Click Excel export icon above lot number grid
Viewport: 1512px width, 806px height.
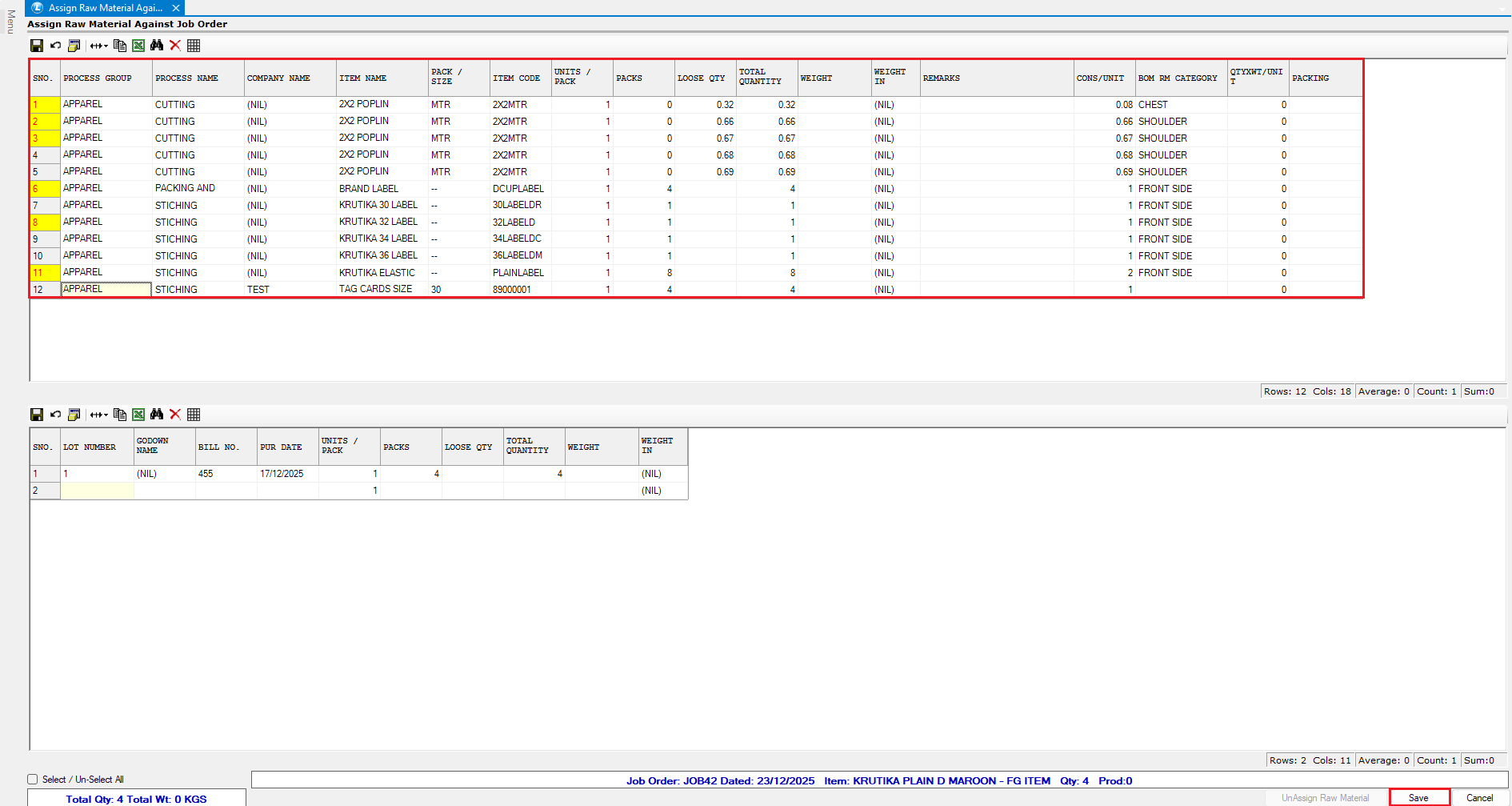138,415
